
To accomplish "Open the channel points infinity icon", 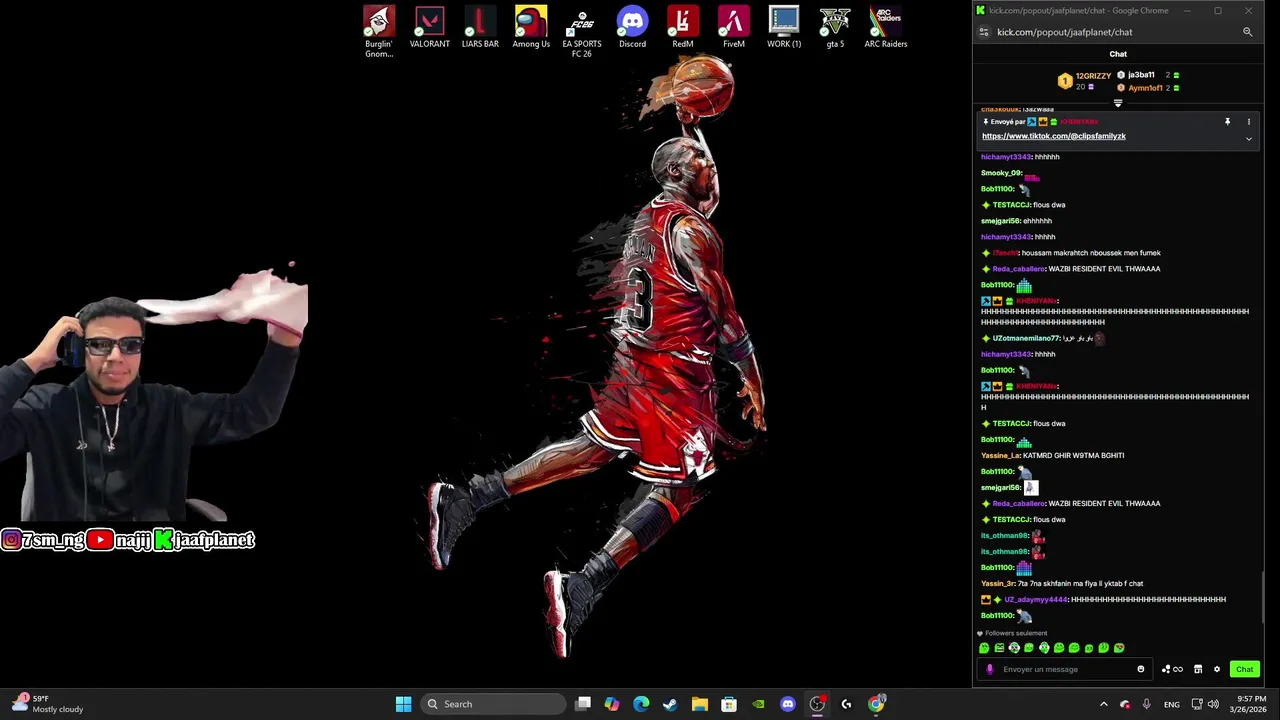I will 1172,669.
